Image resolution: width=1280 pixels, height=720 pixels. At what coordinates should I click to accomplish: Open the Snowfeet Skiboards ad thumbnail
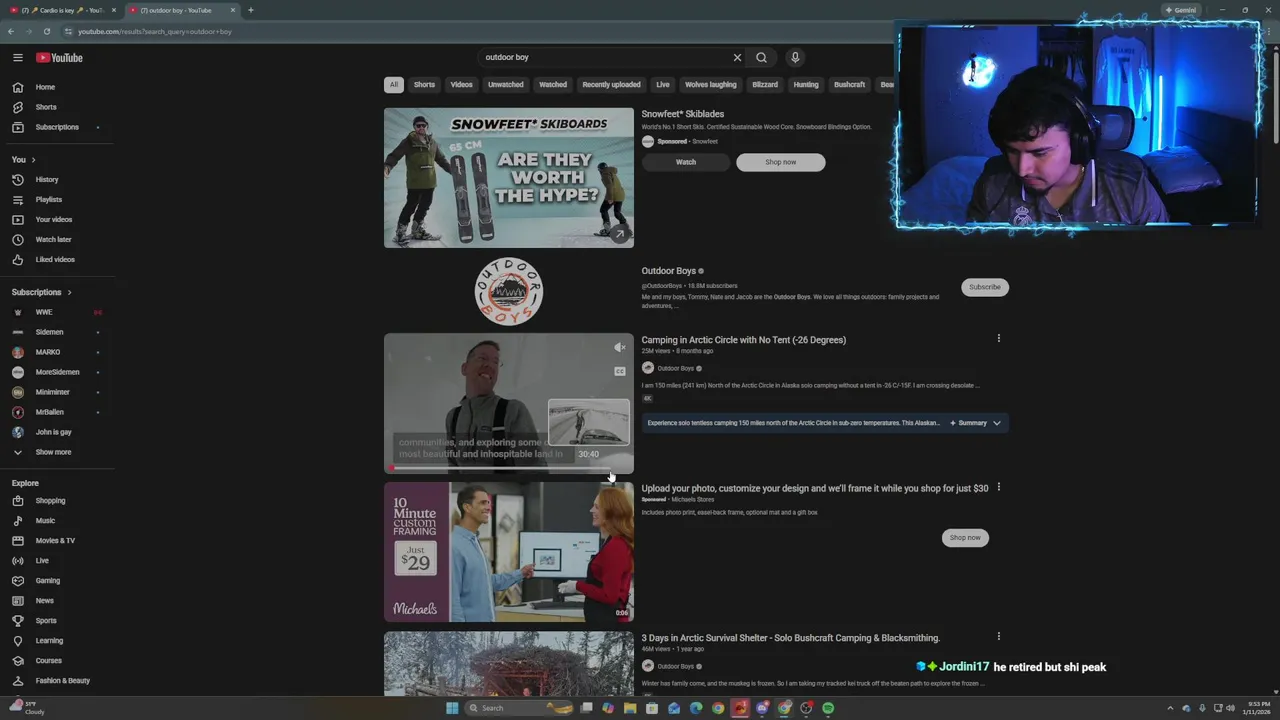click(509, 178)
